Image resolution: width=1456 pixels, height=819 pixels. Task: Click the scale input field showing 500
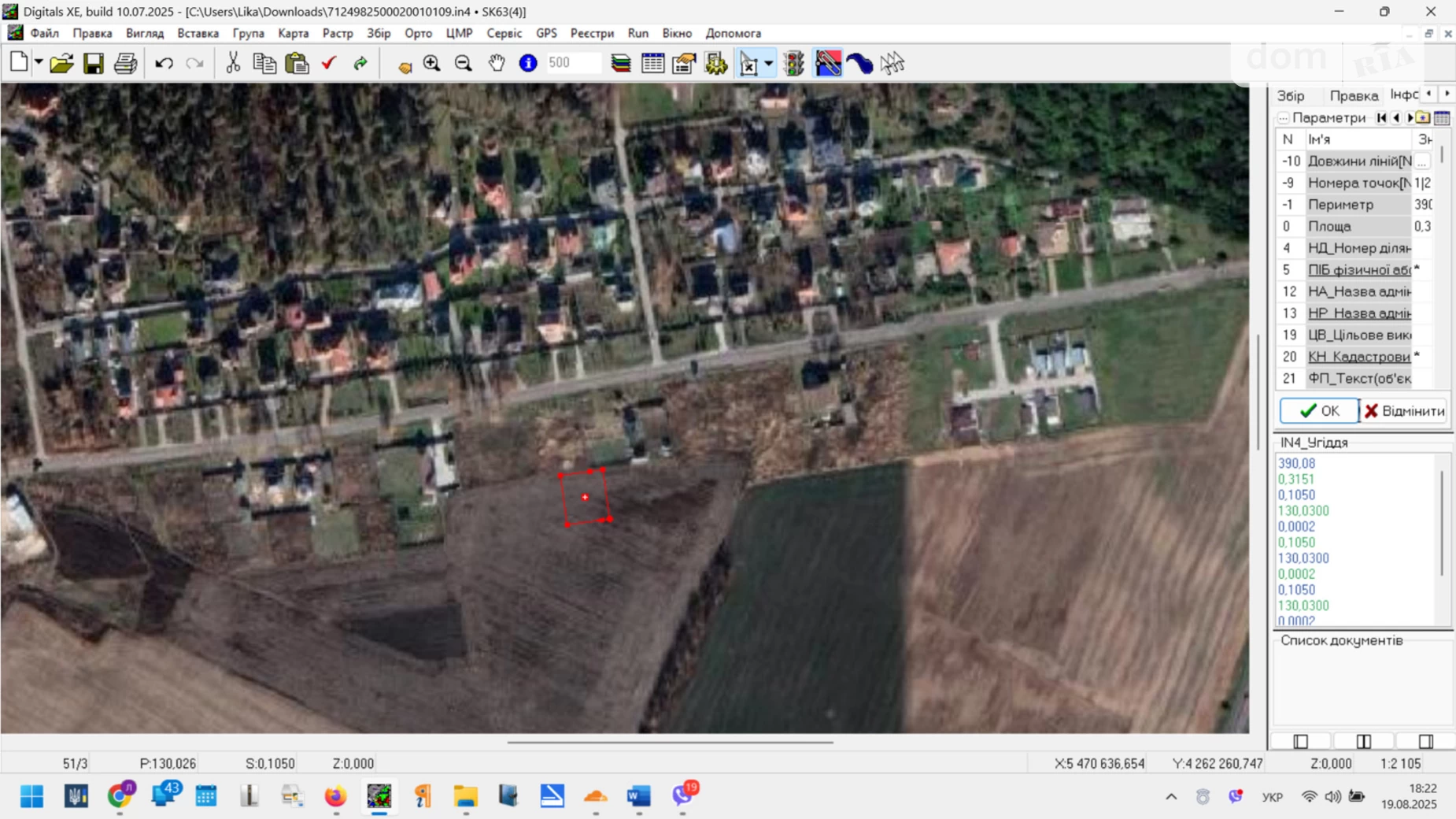point(573,63)
